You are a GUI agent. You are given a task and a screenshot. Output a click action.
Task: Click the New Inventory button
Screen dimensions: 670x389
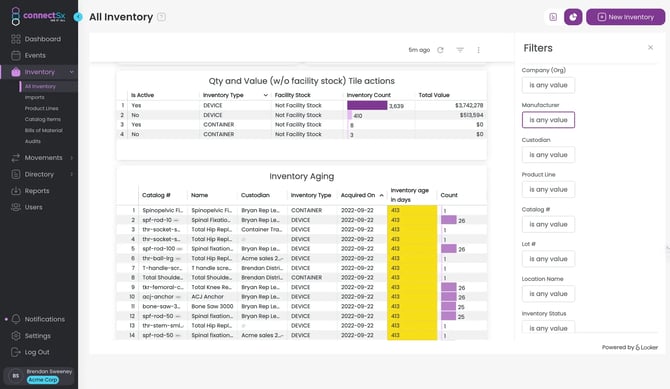[626, 17]
